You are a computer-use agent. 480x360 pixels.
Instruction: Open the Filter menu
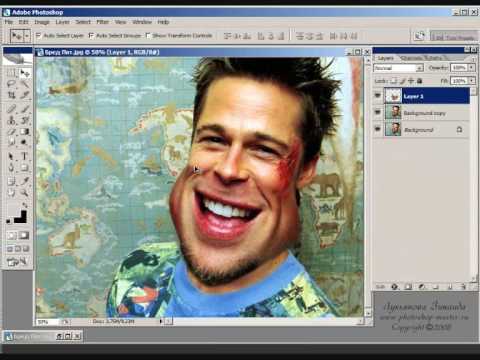[103, 22]
